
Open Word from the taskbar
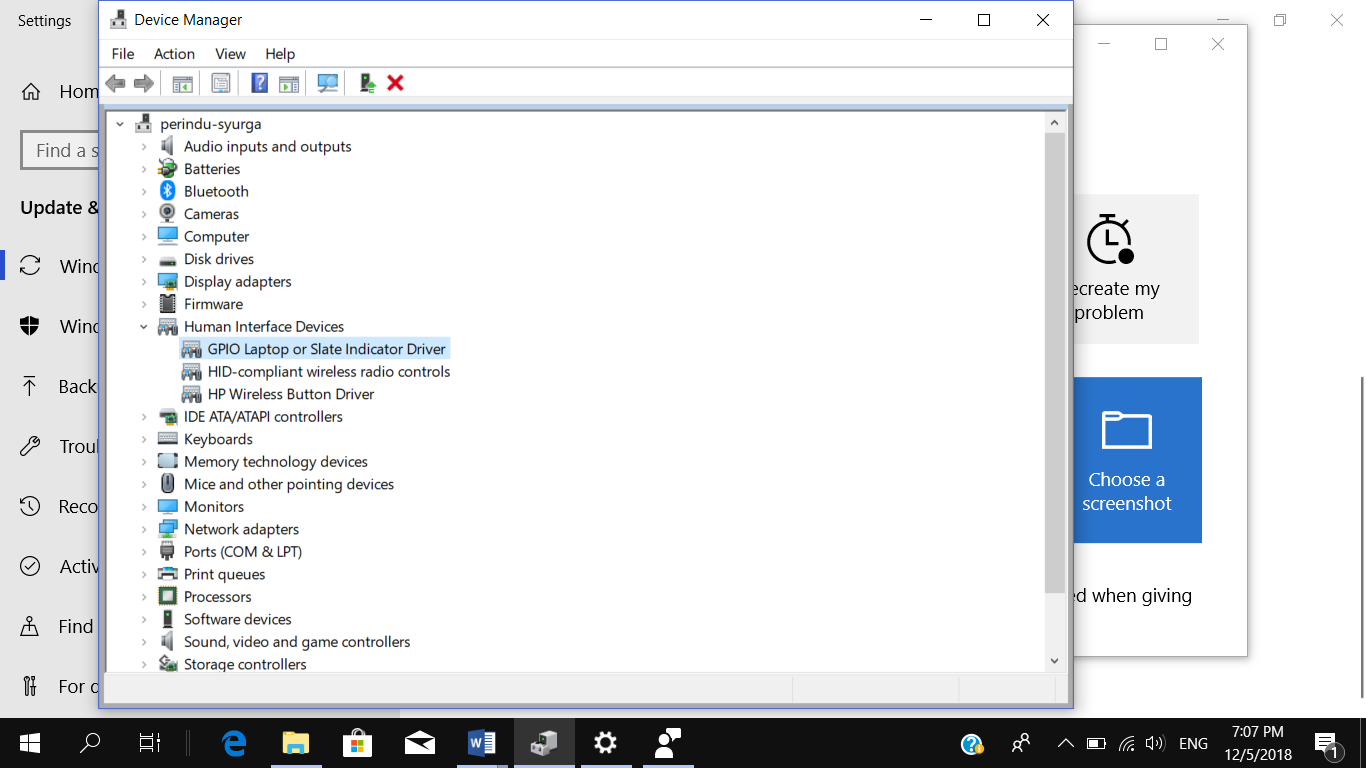tap(481, 743)
